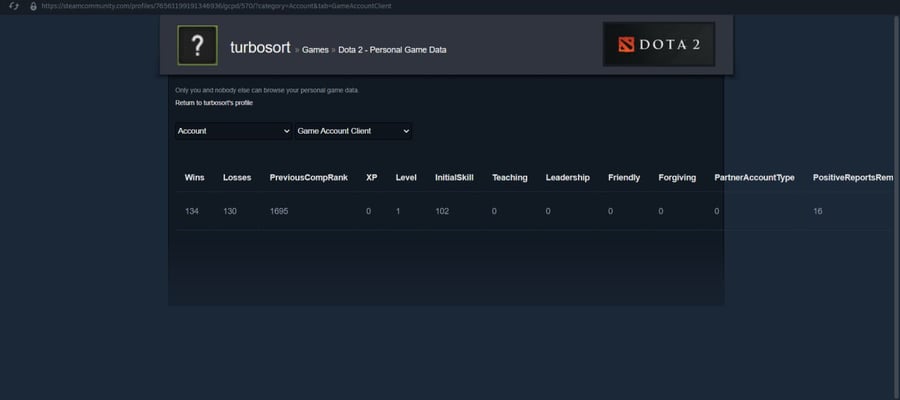Viewport: 900px width, 400px height.
Task: Click Return to turbosort's profile link
Action: coord(214,103)
